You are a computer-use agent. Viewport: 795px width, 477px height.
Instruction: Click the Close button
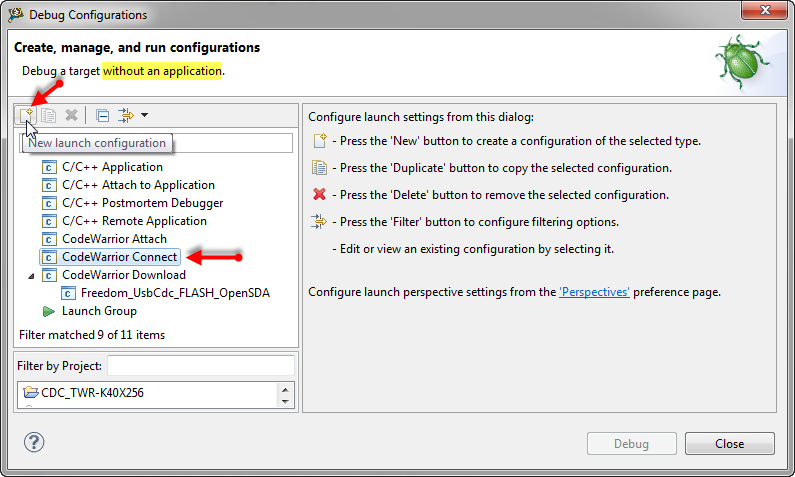point(729,444)
